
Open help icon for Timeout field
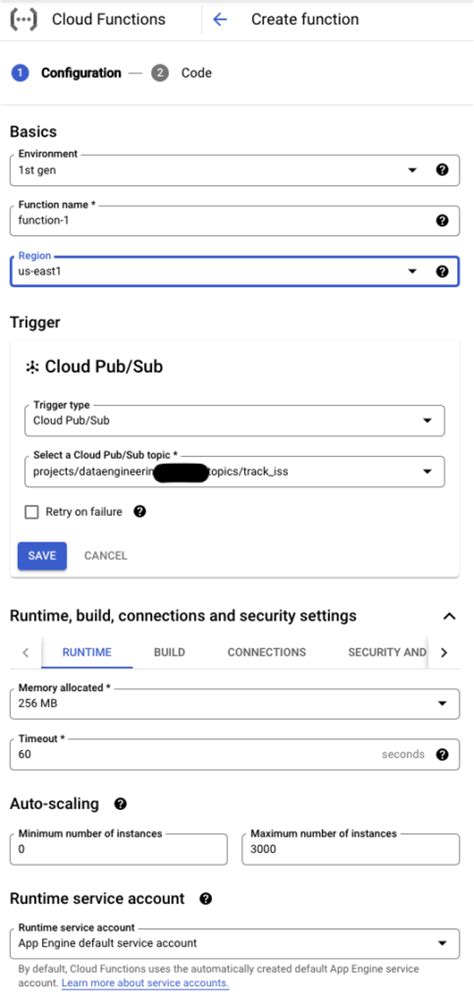click(442, 754)
